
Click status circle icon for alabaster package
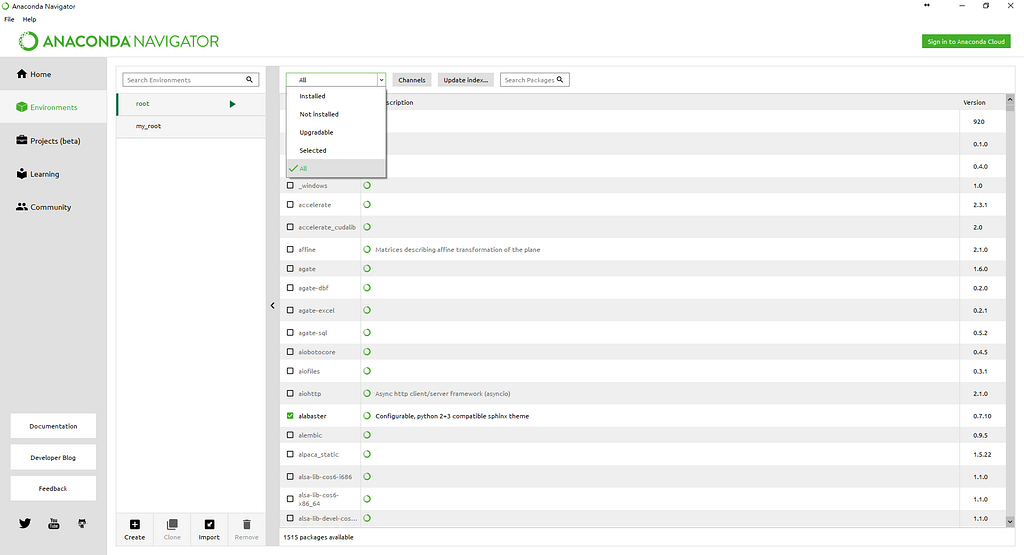[367, 416]
